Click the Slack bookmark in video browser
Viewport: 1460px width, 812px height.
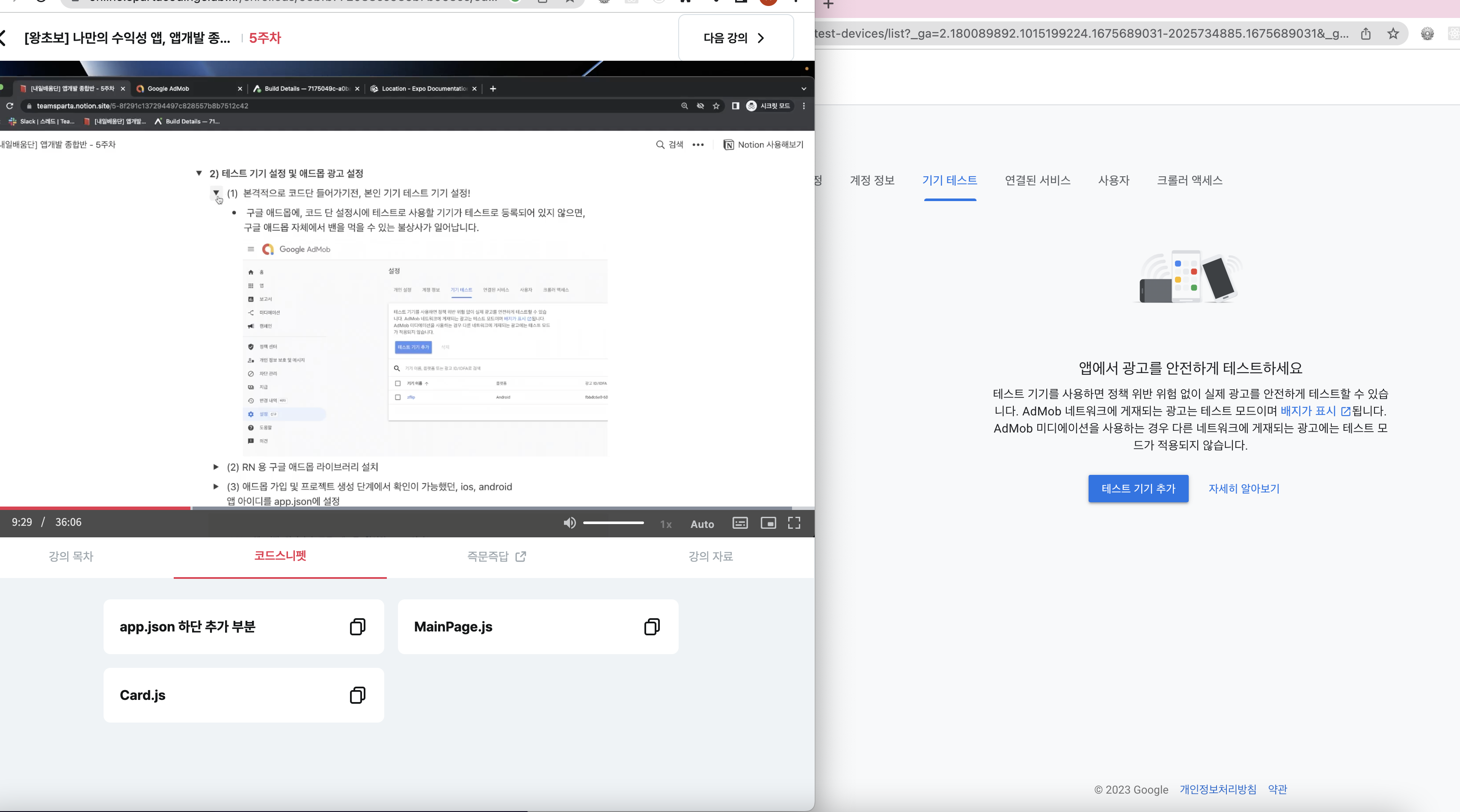pos(42,121)
